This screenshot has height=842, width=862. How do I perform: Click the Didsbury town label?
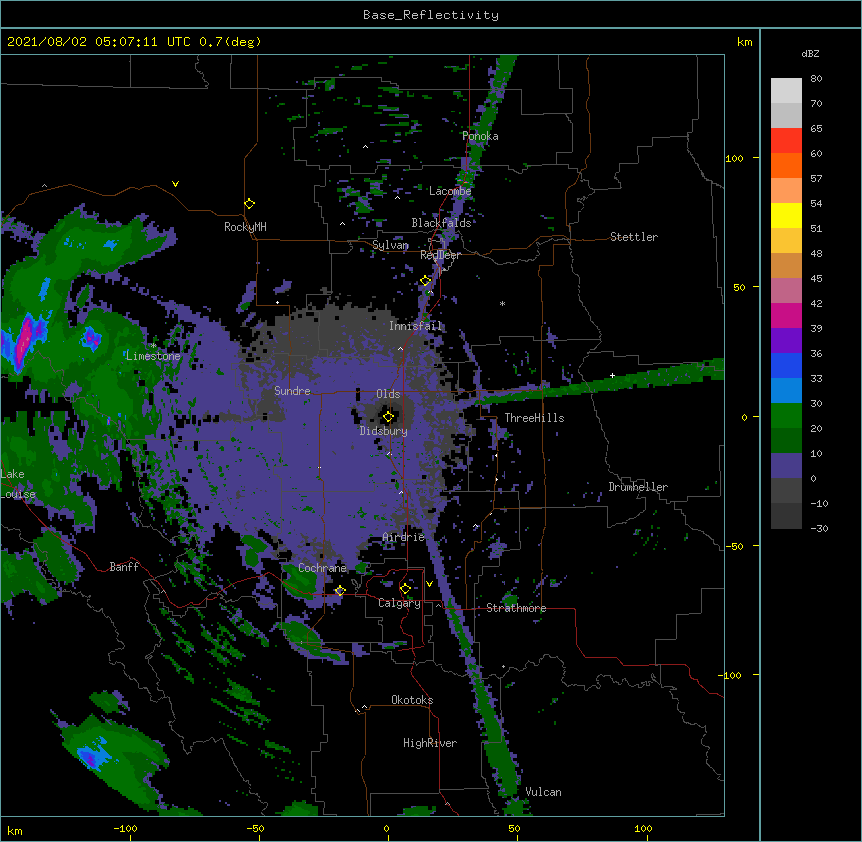click(x=384, y=431)
